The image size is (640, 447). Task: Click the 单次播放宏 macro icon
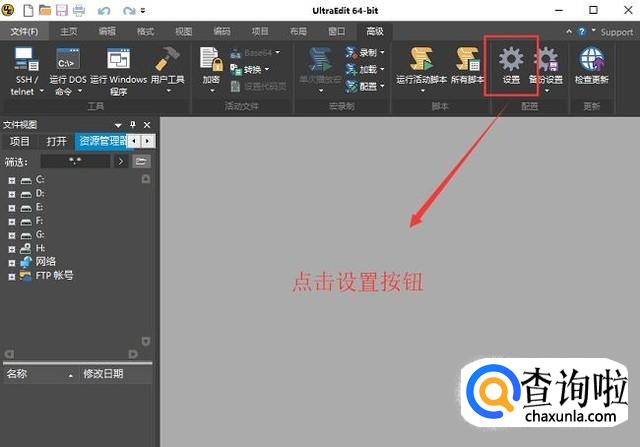[320, 61]
